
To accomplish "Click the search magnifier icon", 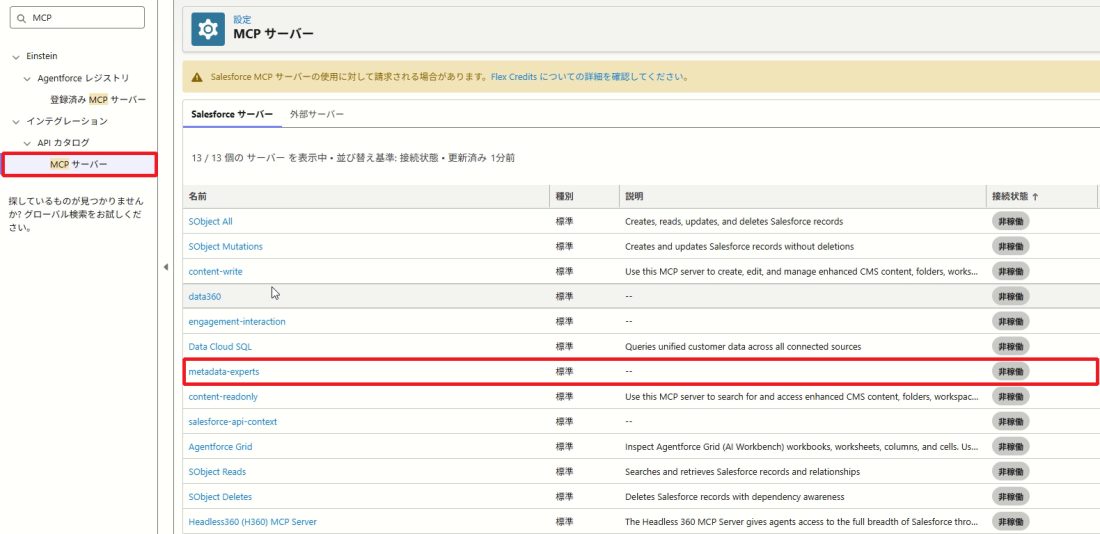I will coord(21,18).
